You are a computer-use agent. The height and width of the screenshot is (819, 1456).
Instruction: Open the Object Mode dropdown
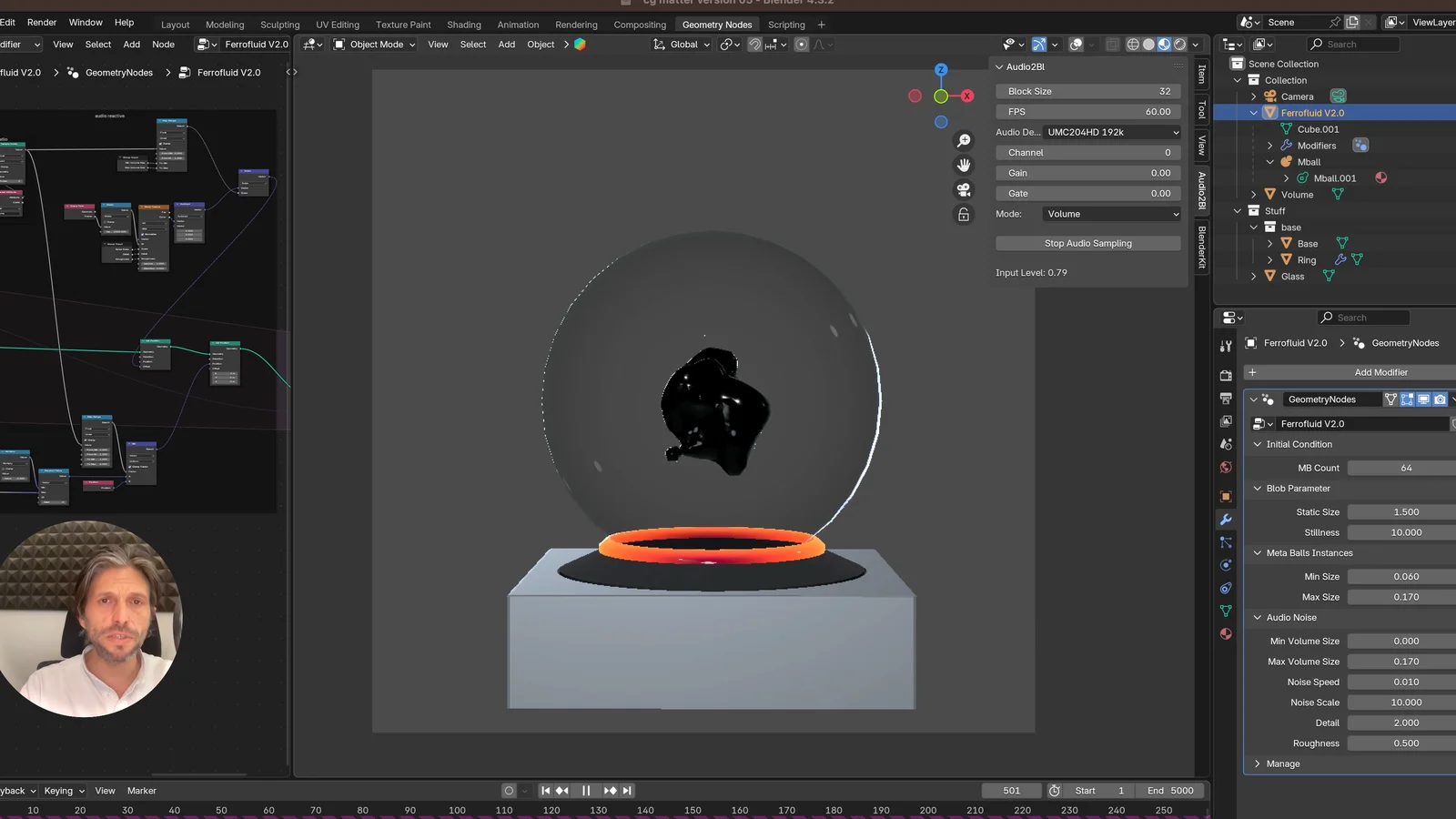[373, 44]
